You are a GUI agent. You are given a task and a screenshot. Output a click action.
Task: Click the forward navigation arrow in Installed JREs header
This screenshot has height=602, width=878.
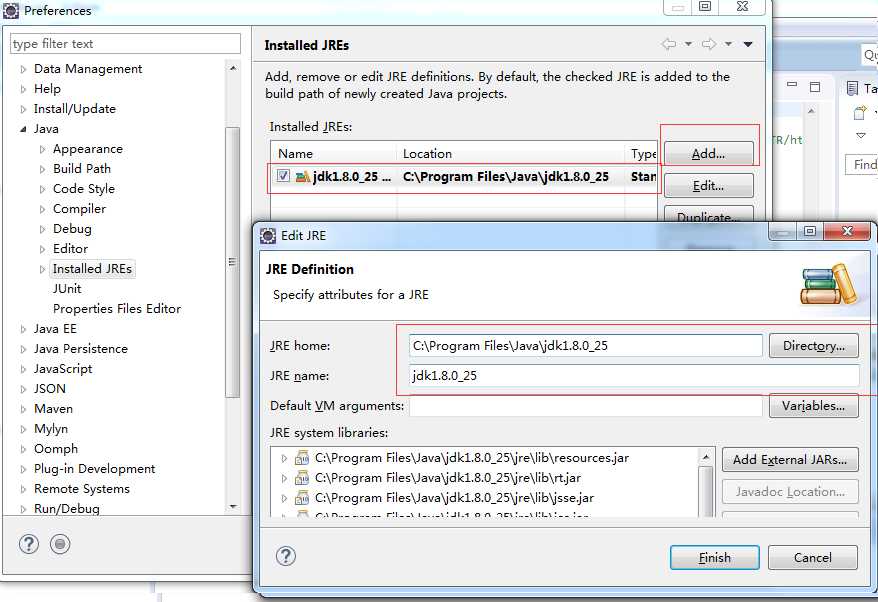coord(709,44)
